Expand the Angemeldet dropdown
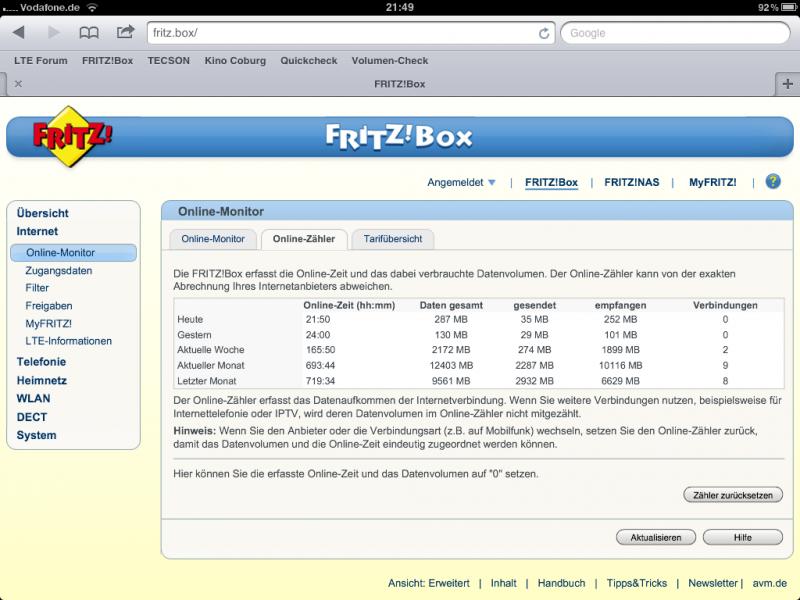Screen dimensions: 800x600 (461, 182)
